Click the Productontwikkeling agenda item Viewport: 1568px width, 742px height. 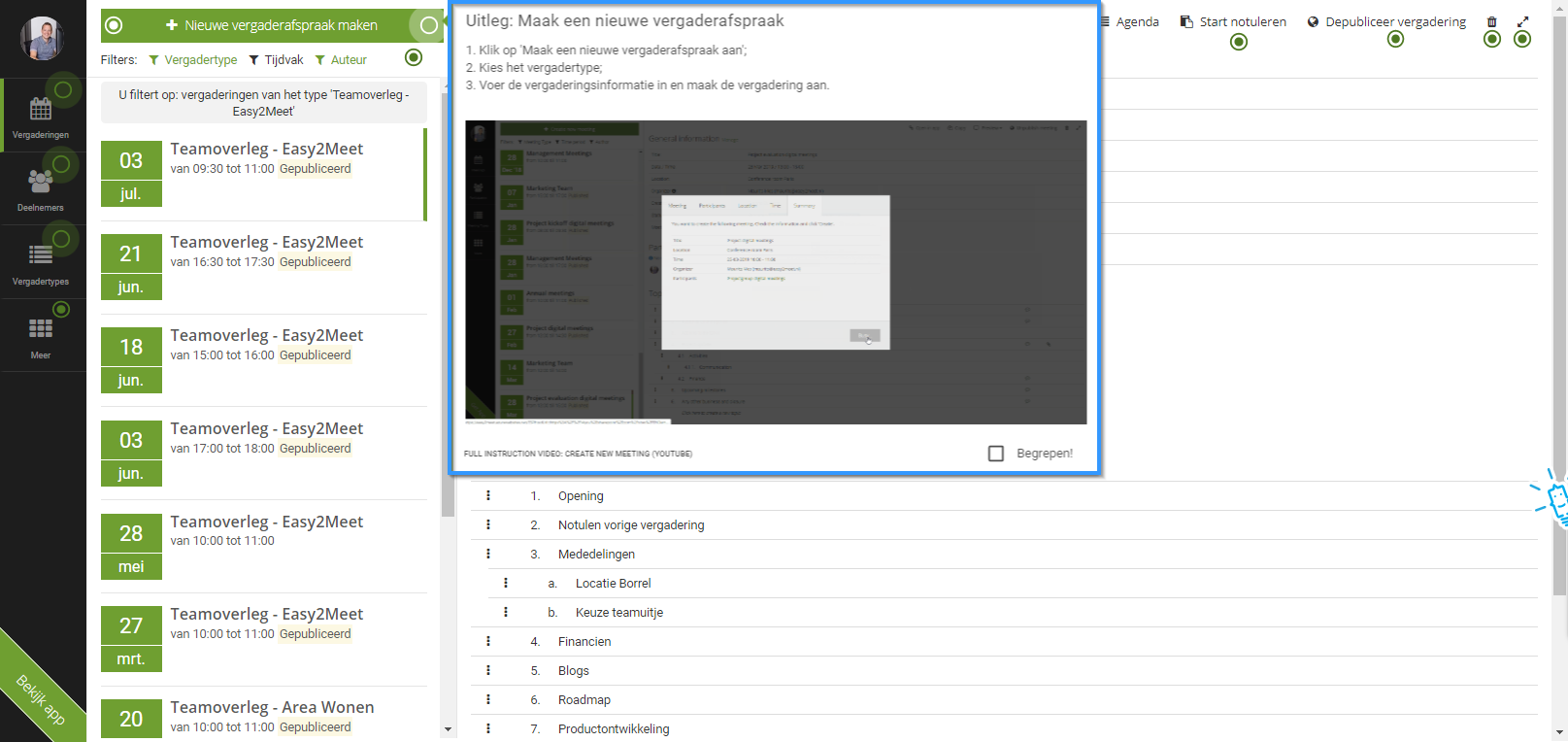pos(614,729)
